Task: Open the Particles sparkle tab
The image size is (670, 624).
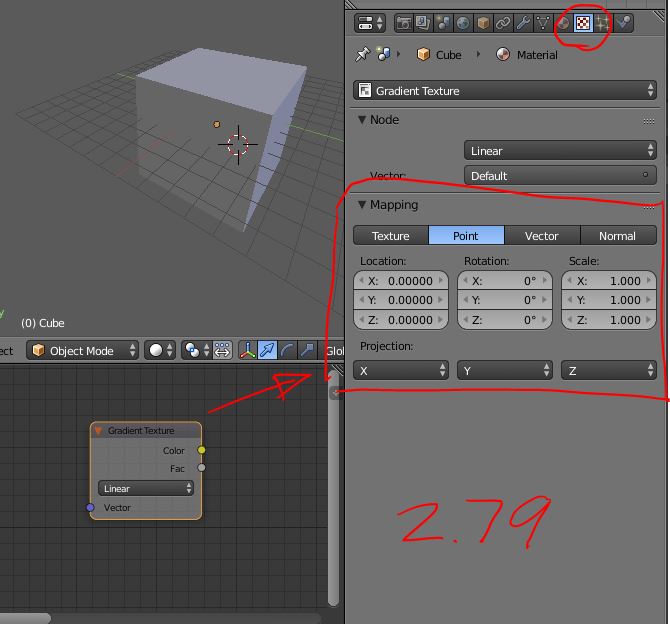Action: tap(603, 23)
